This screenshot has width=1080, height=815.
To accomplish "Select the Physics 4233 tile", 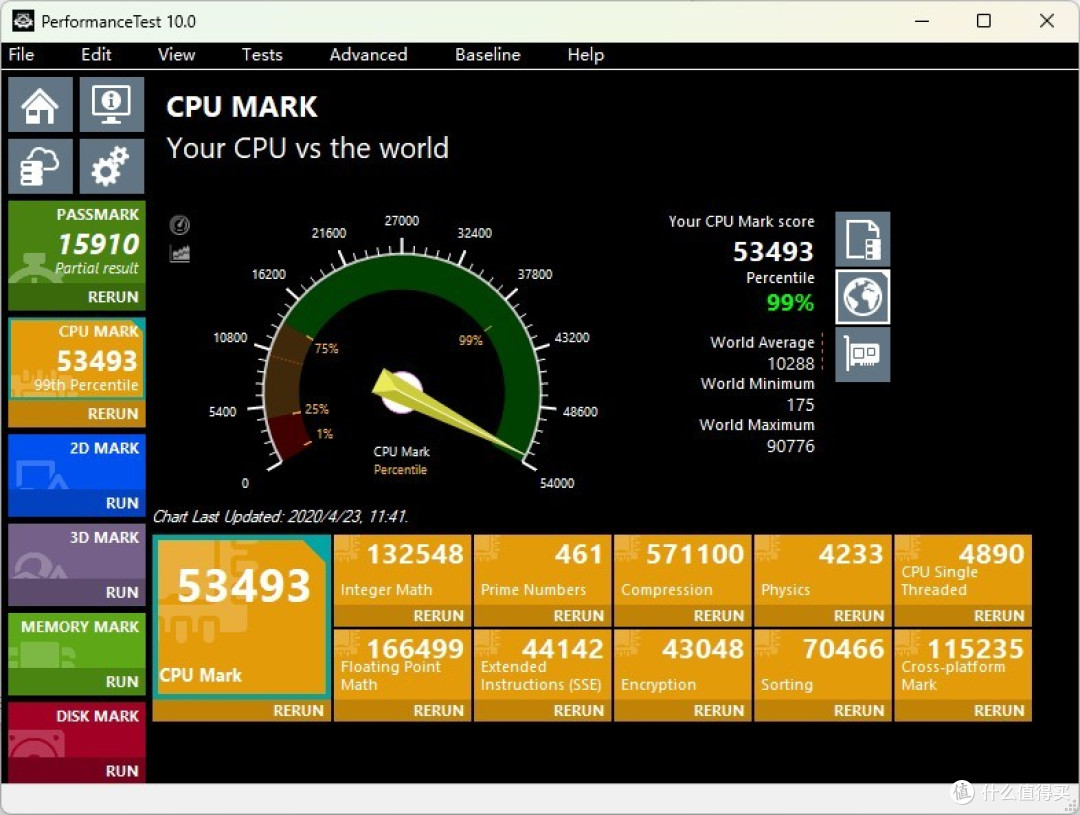I will tap(823, 570).
